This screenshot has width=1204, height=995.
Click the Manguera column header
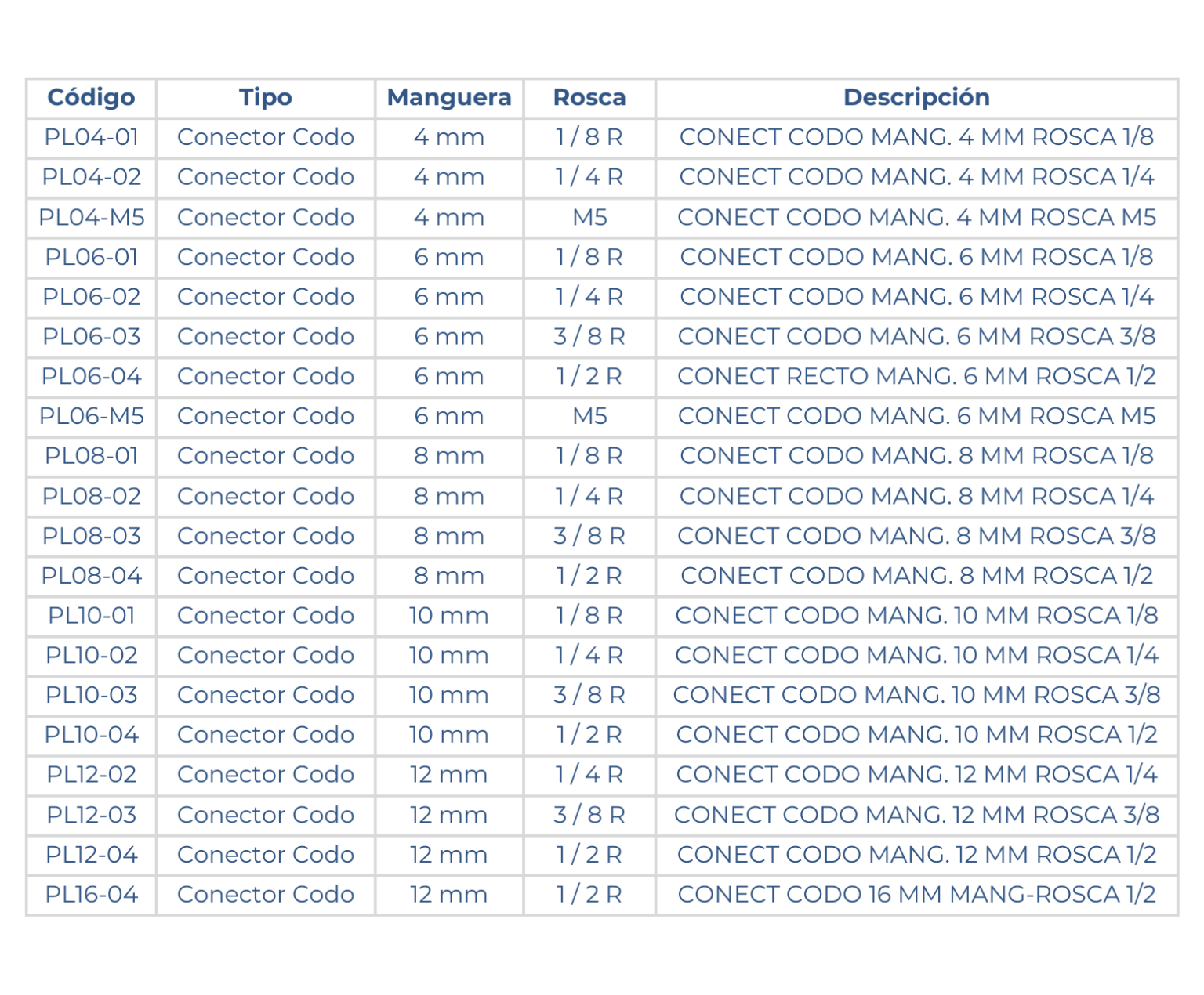point(449,97)
